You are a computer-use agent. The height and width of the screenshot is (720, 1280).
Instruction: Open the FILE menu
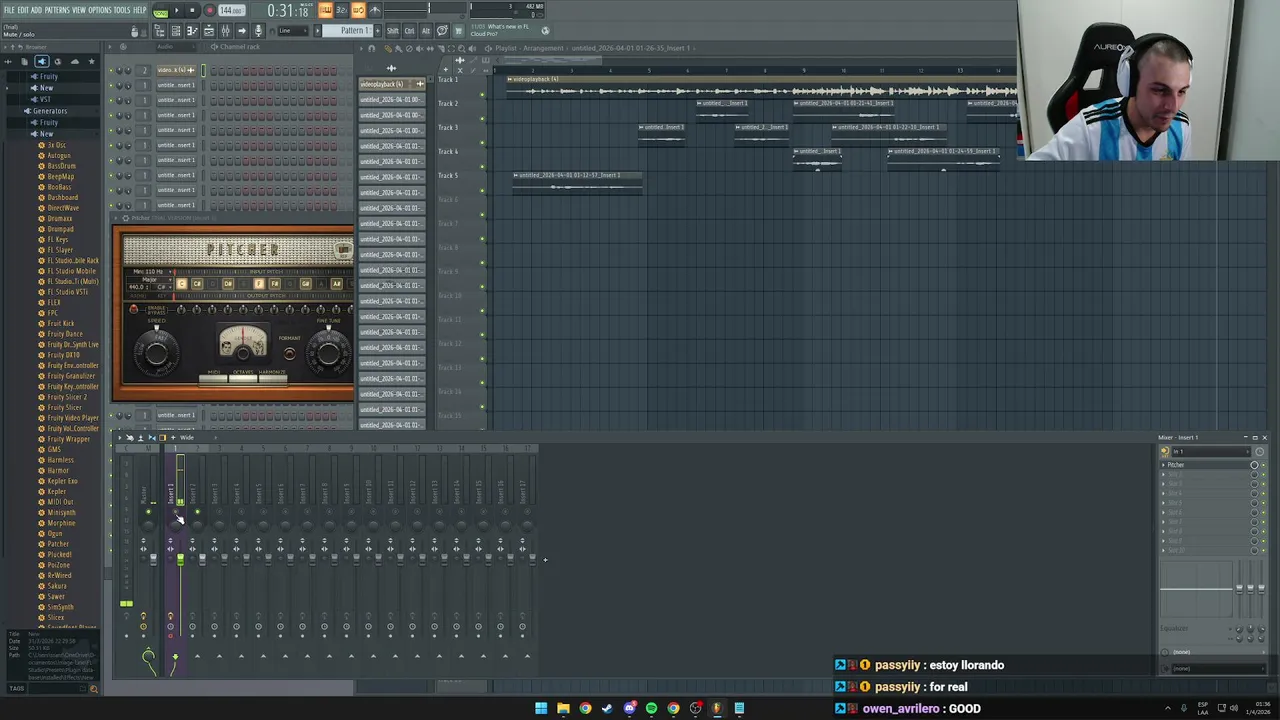tap(9, 10)
